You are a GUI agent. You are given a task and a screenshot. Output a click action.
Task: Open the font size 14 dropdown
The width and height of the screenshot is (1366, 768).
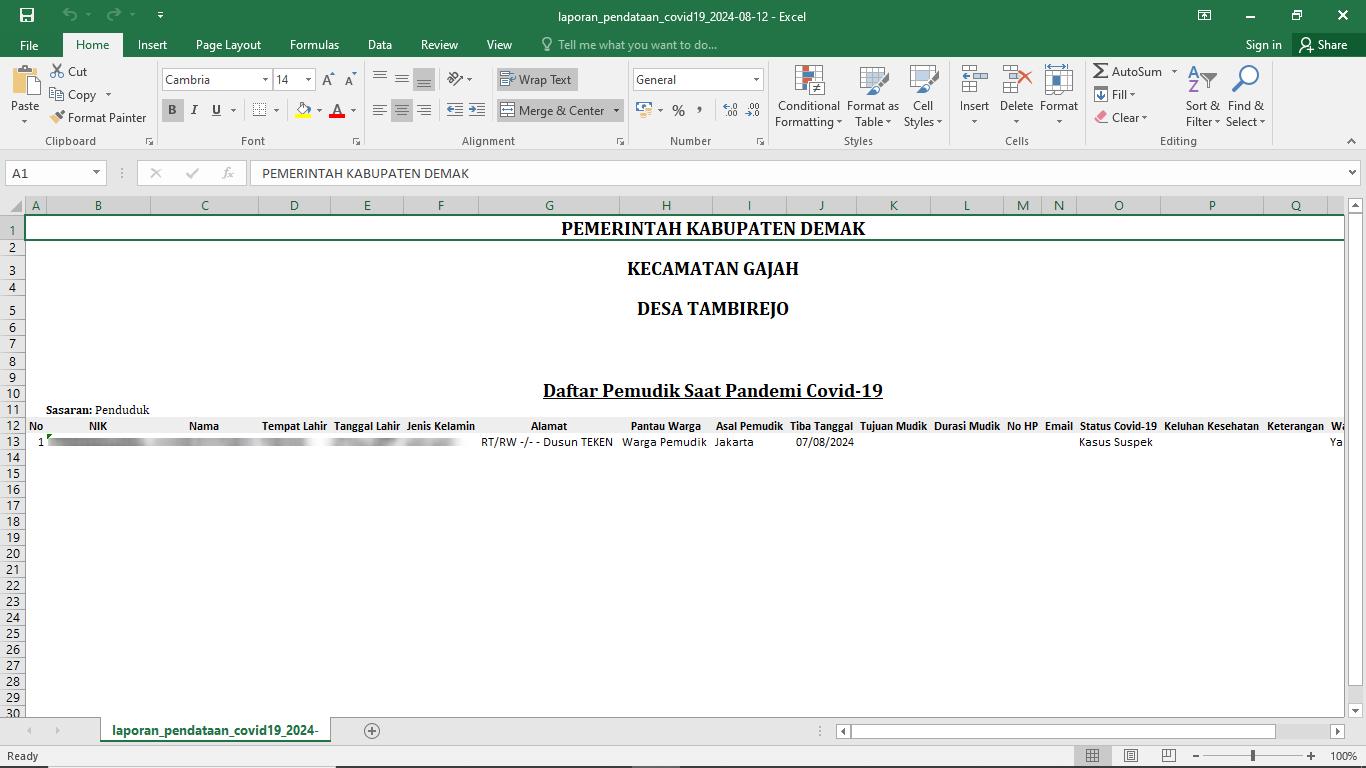click(x=309, y=80)
